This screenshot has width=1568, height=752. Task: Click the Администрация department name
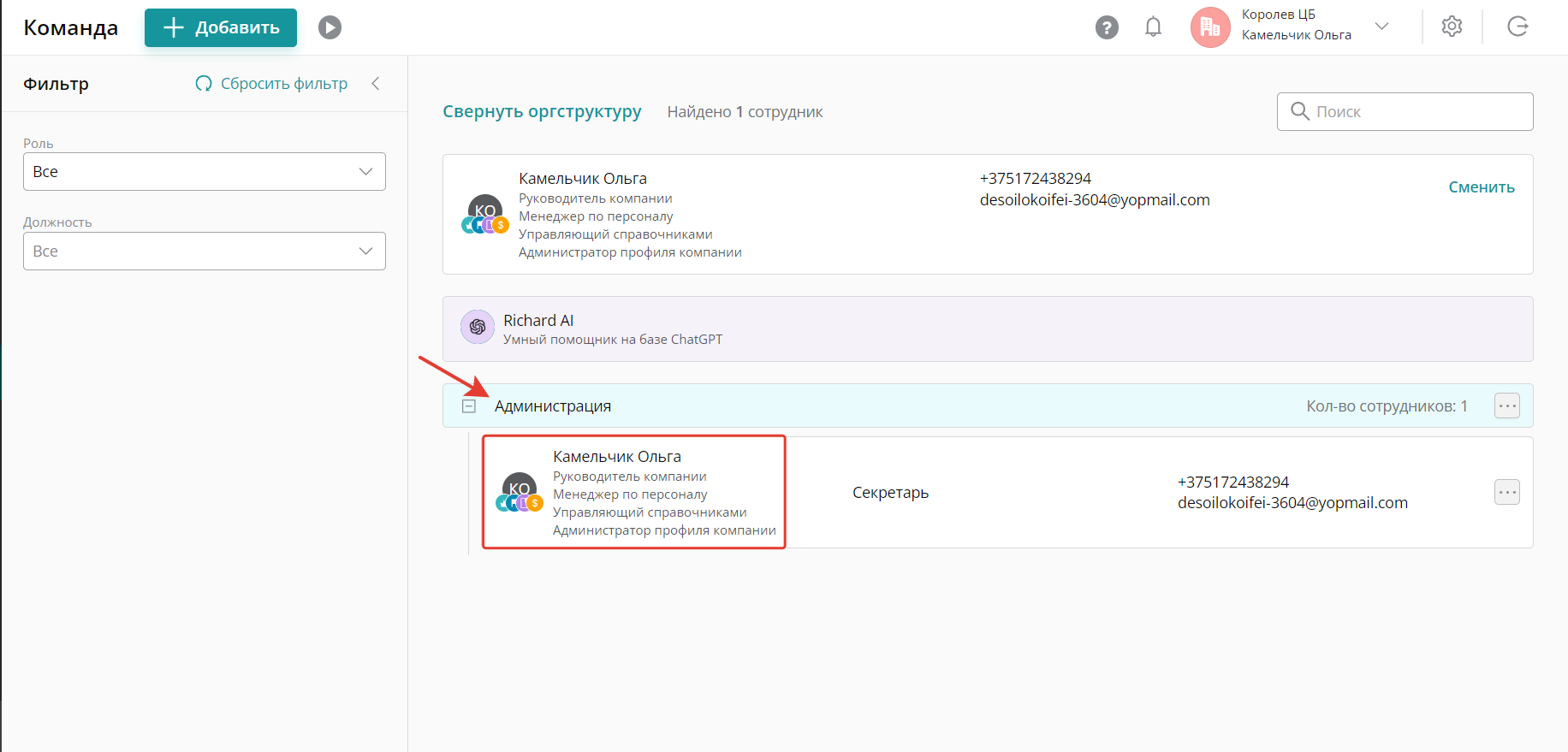[553, 406]
